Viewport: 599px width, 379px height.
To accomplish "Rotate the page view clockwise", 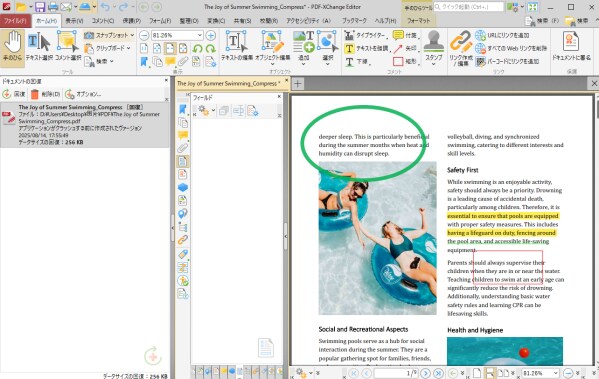I will (x=210, y=49).
